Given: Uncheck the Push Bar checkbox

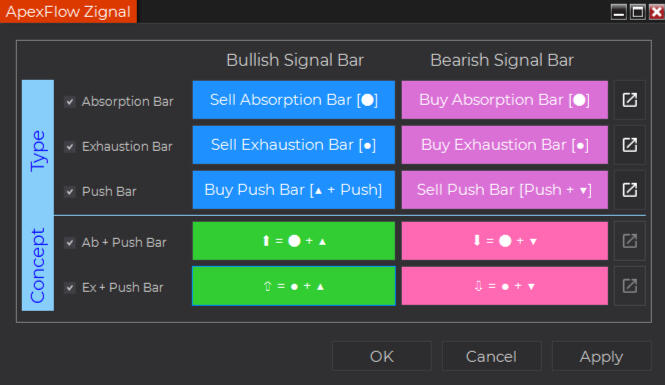Looking at the screenshot, I should [70, 192].
